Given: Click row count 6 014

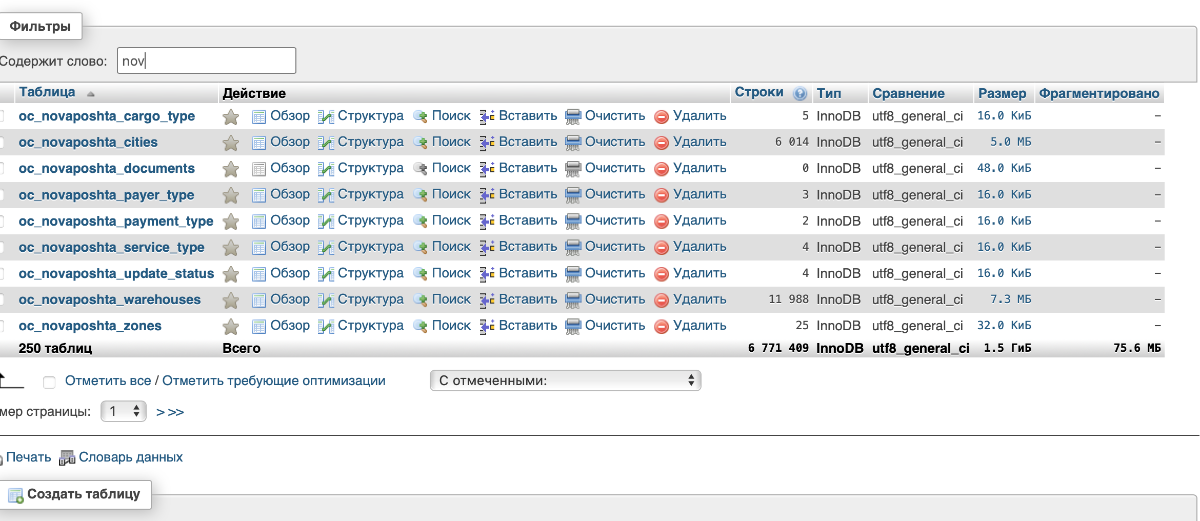Looking at the screenshot, I should (792, 143).
